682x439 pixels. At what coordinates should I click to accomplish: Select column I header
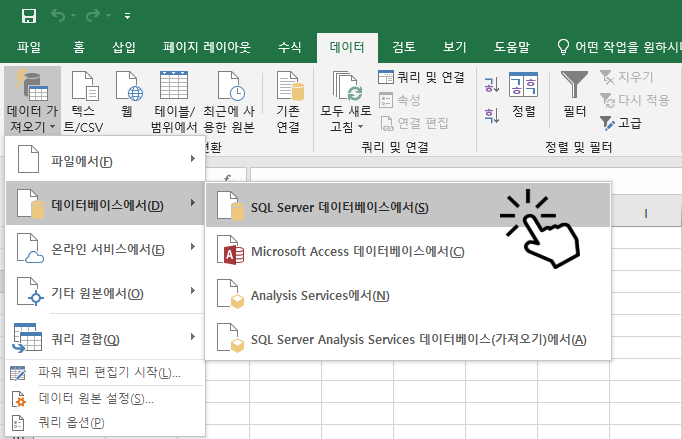pyautogui.click(x=645, y=214)
